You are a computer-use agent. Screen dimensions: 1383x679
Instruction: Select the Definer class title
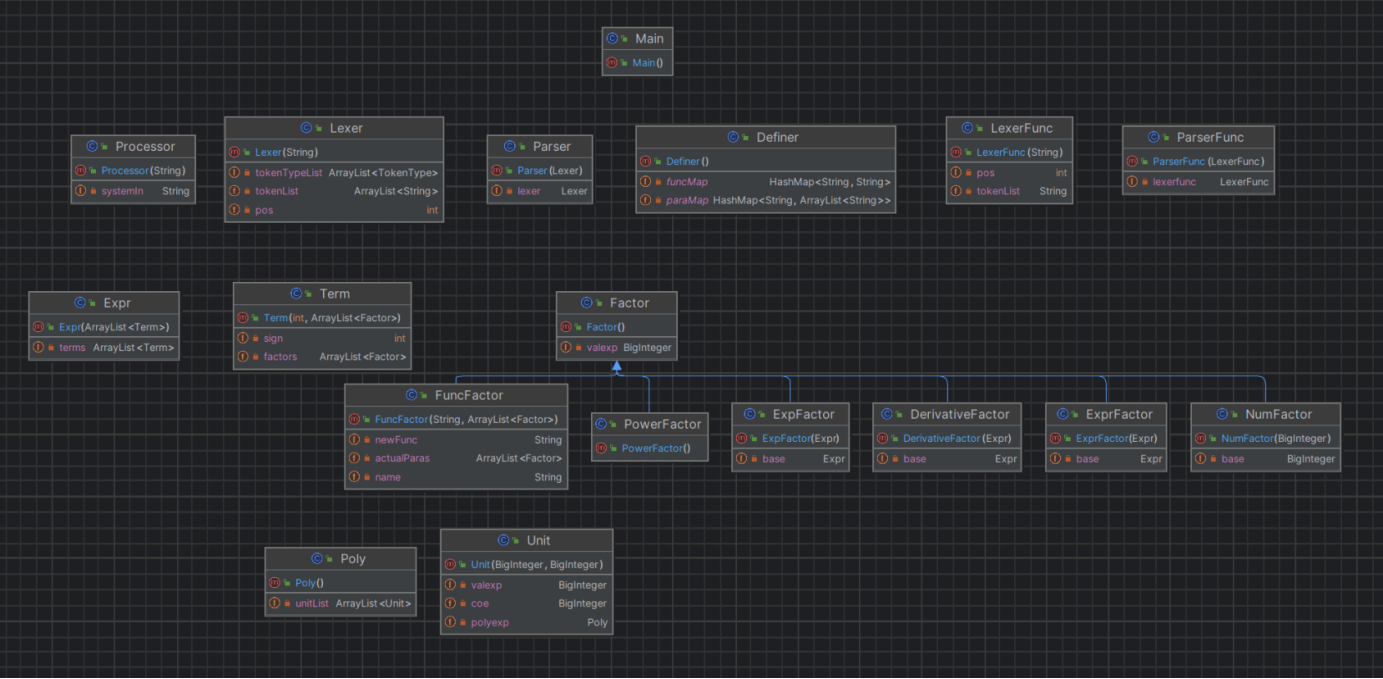(x=777, y=137)
